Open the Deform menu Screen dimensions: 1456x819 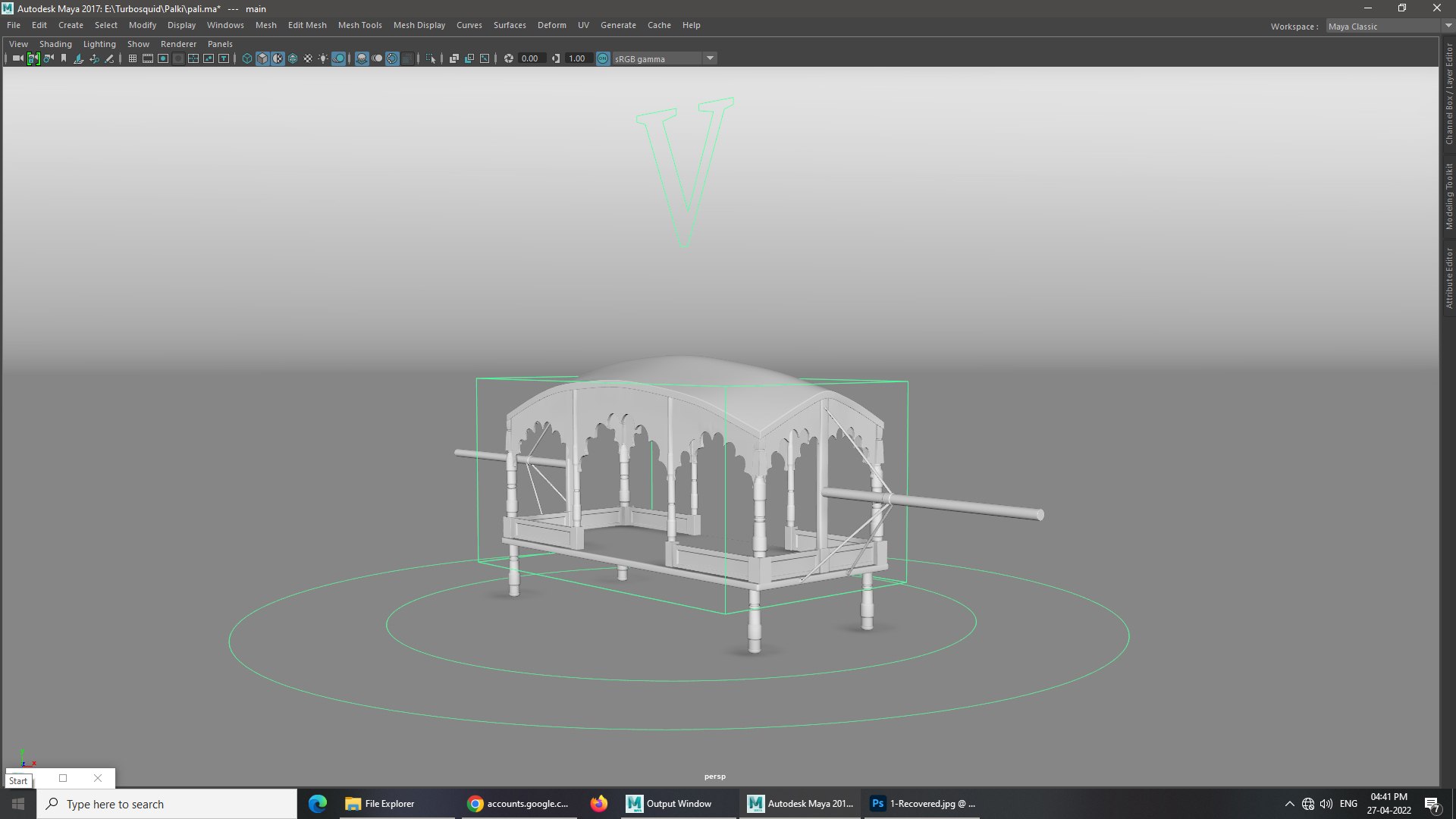pos(551,25)
